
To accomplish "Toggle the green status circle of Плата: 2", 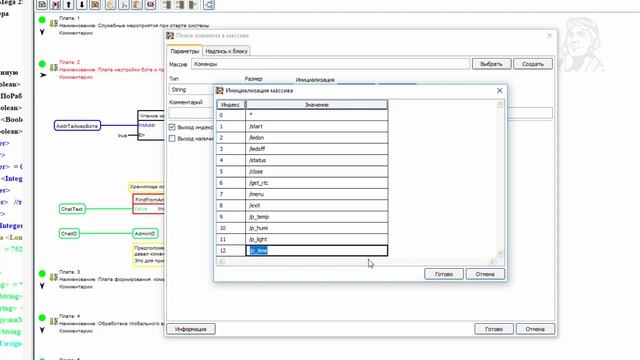I will [42, 64].
